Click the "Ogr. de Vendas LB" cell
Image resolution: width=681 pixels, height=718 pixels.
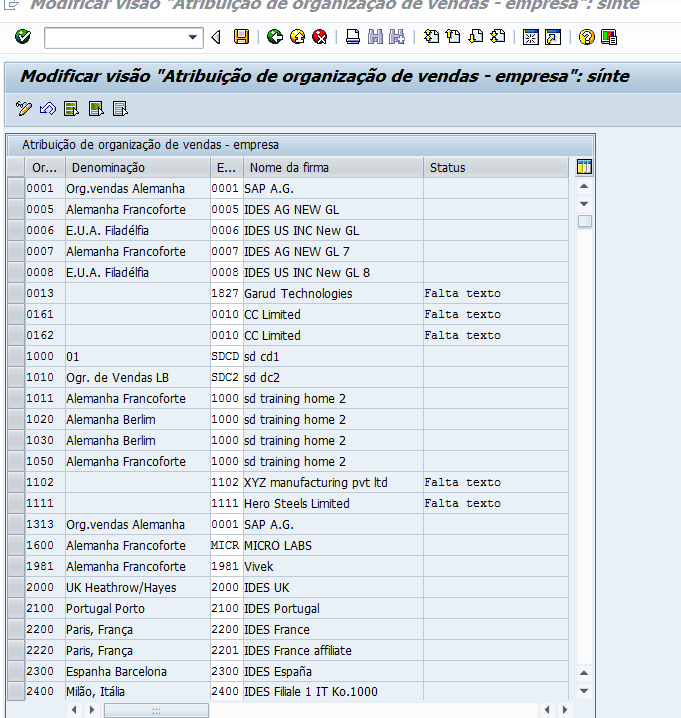pos(138,378)
